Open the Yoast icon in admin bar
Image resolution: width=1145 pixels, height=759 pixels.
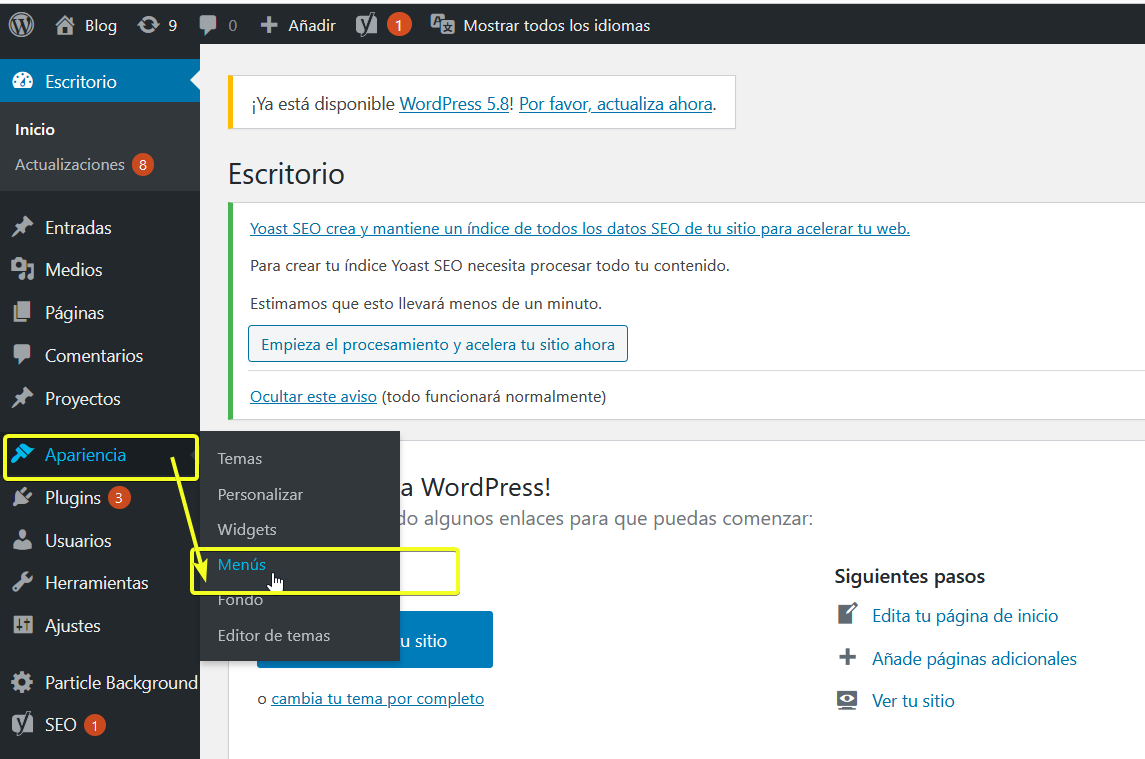367,26
